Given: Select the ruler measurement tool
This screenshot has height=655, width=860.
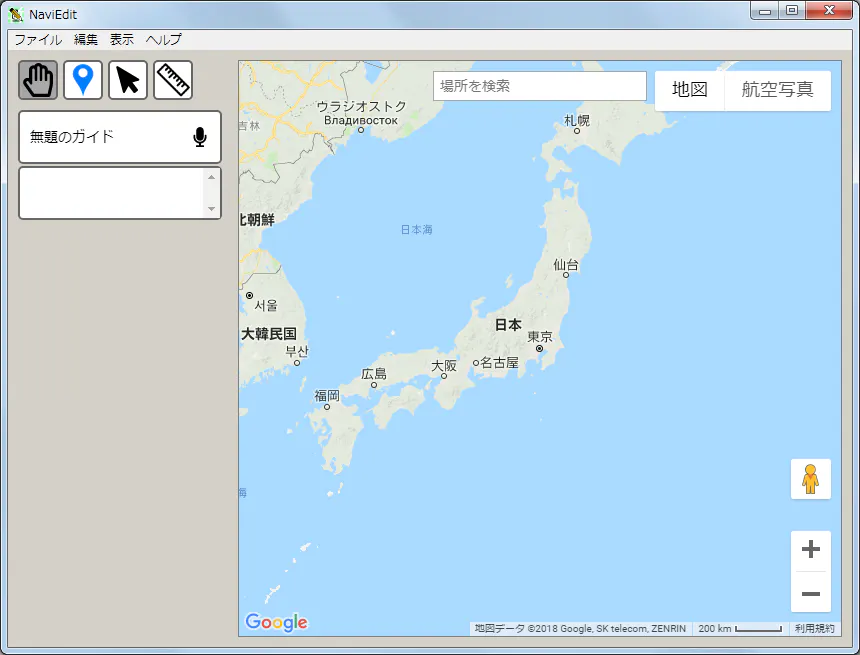Looking at the screenshot, I should tap(173, 80).
